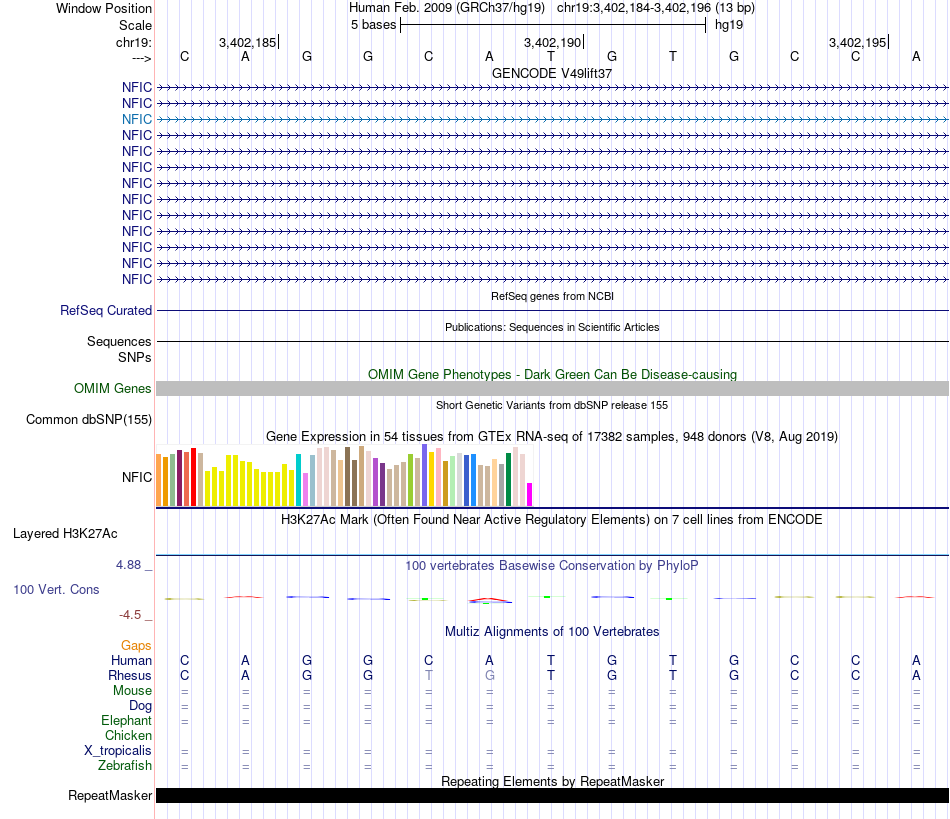Click the black RepeatMasker item bar

[552, 795]
